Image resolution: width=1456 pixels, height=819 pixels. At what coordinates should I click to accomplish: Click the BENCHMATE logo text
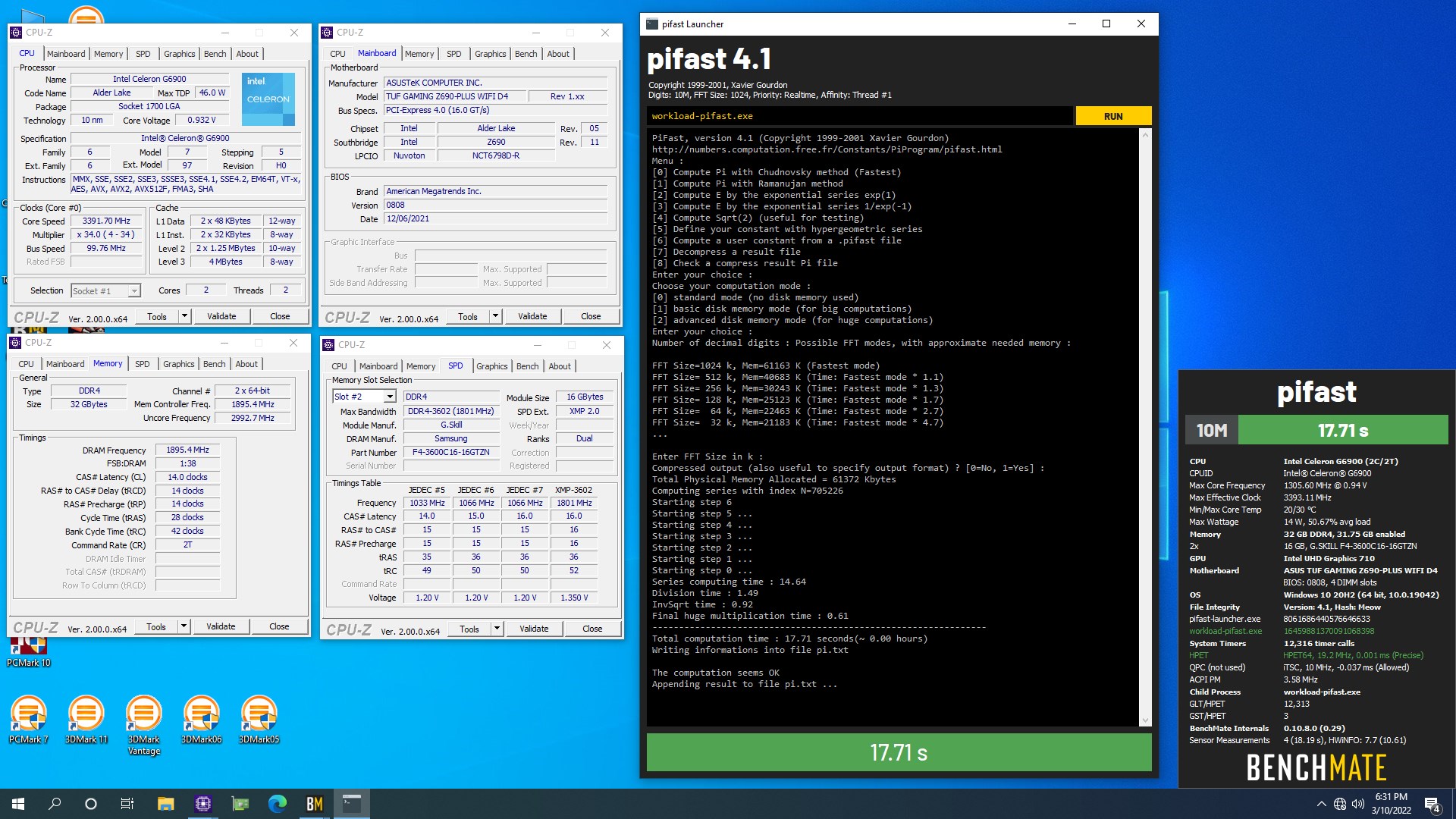pos(1316,767)
